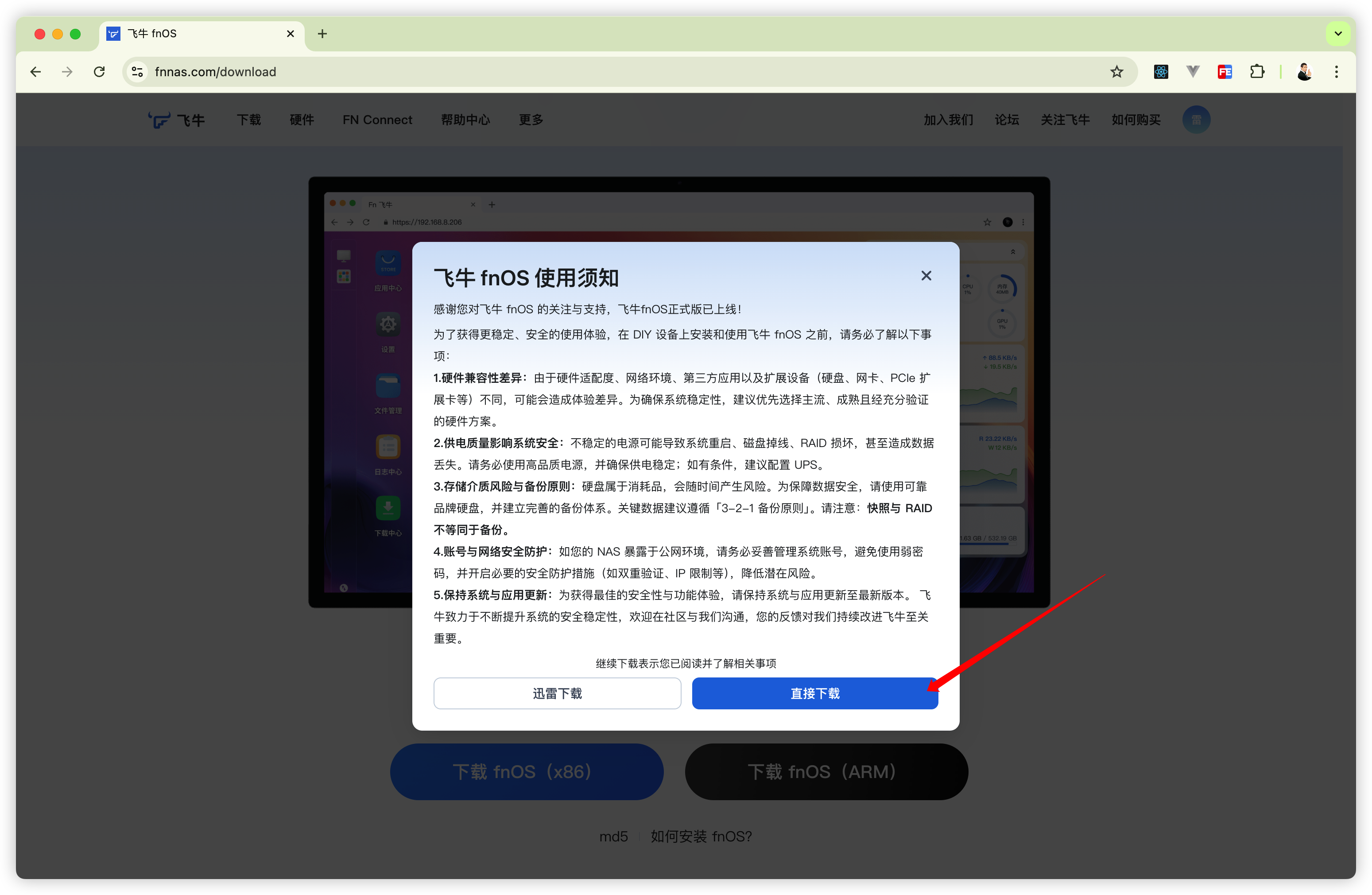
Task: Expand the tab search dropdown arrow
Action: 1338,33
